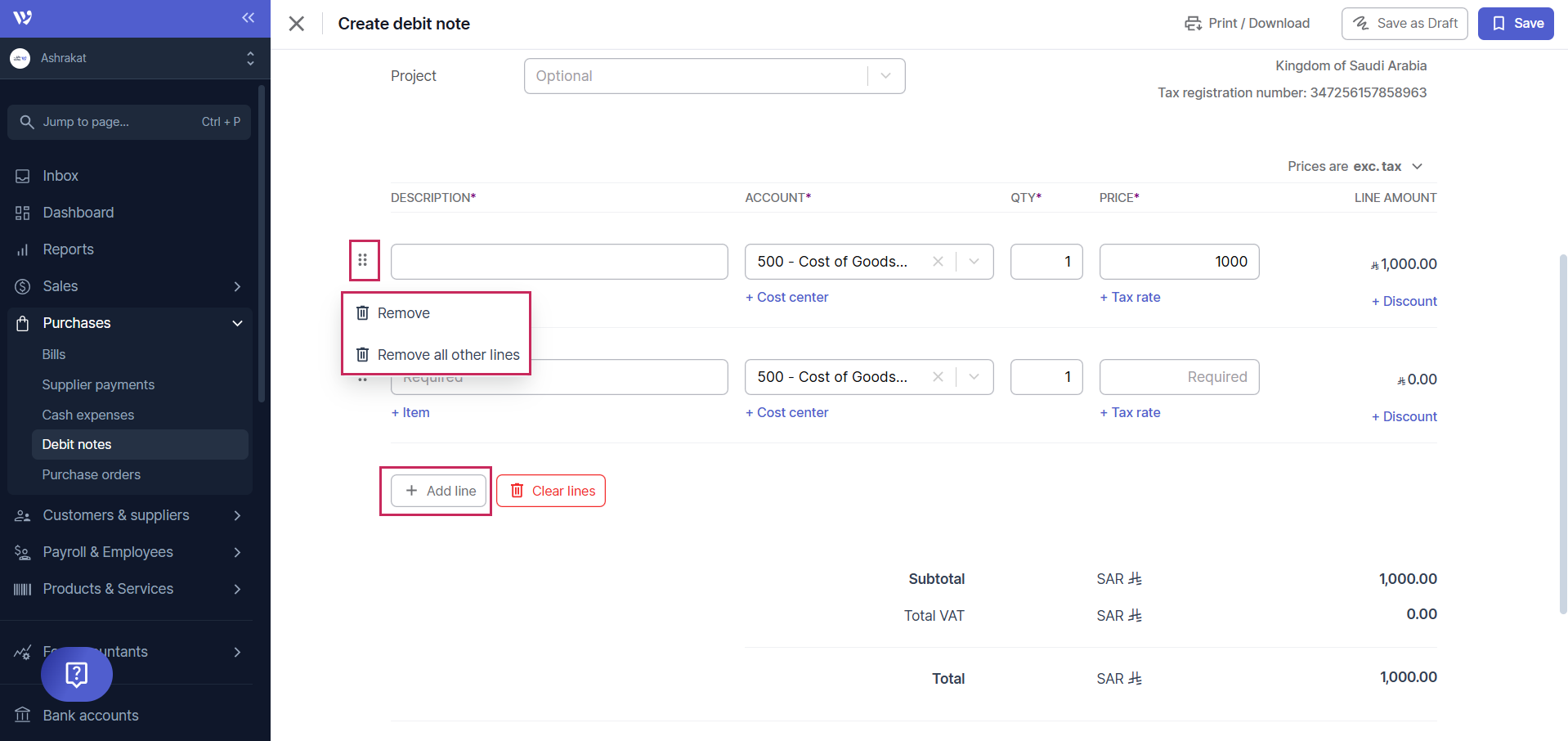Open the Project dropdown
This screenshot has height=741, width=1568.
[x=885, y=76]
